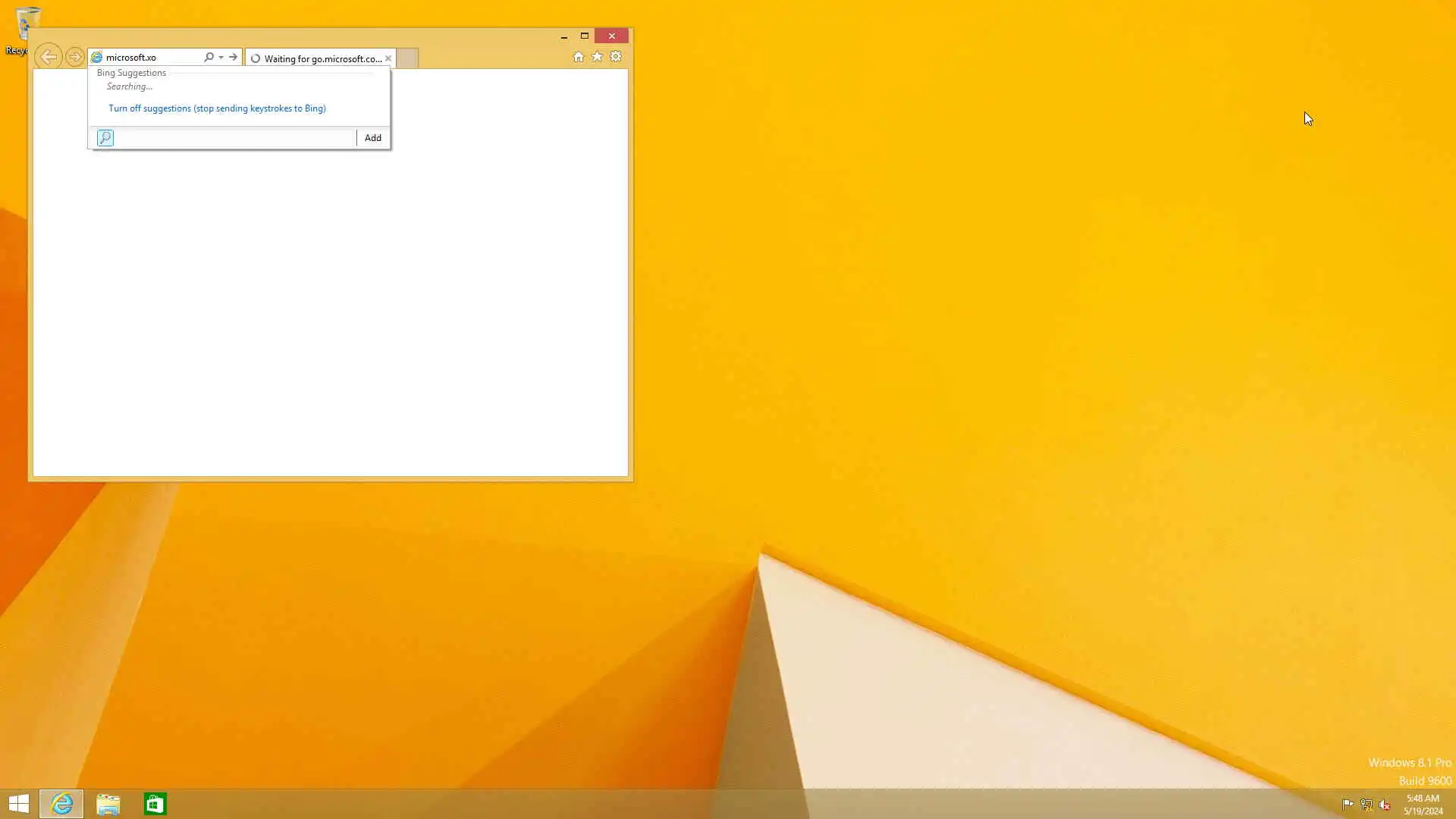Open the Favorites star icon
This screenshot has height=819, width=1456.
tap(597, 57)
